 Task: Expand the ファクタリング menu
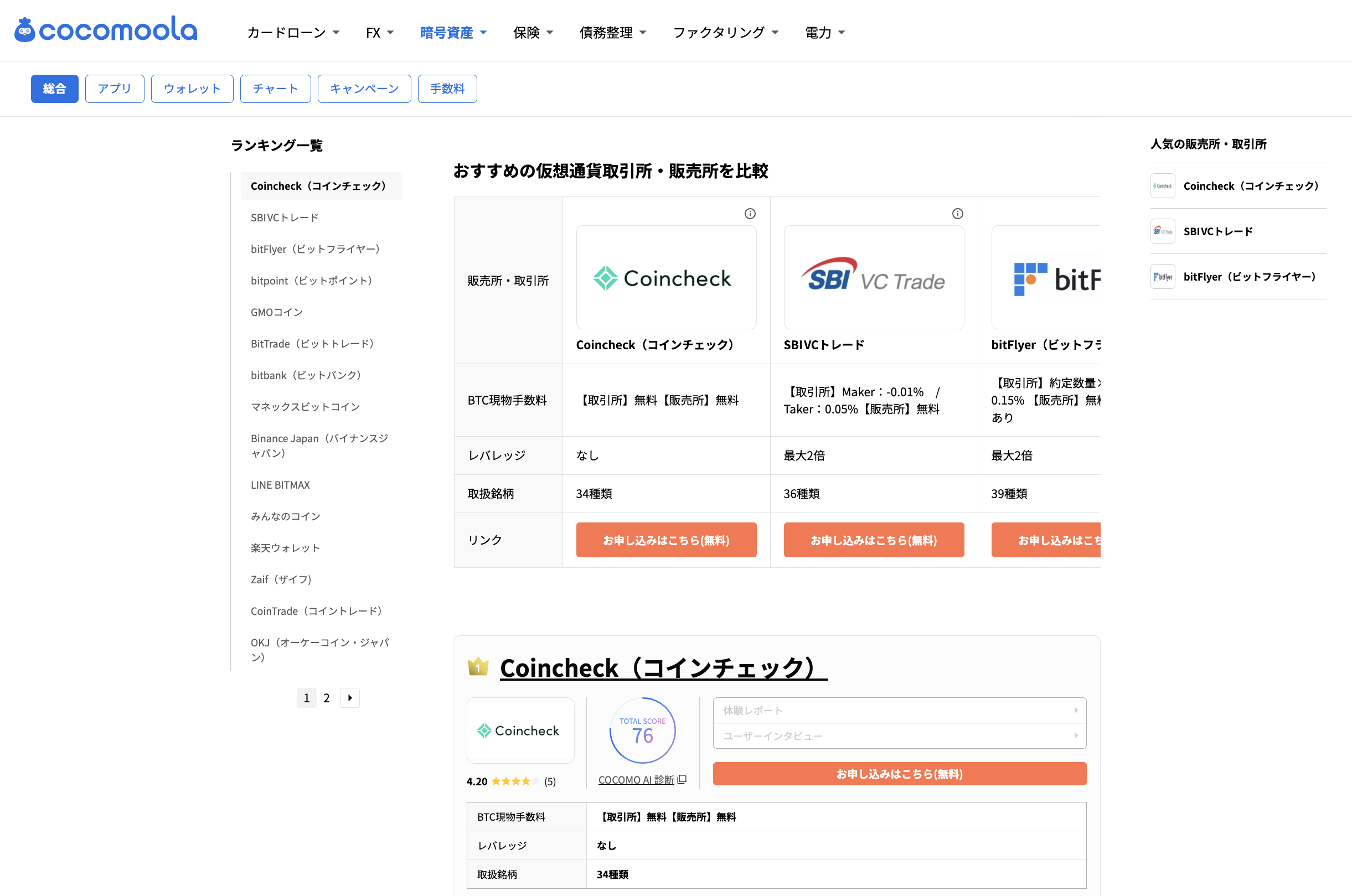(x=725, y=33)
